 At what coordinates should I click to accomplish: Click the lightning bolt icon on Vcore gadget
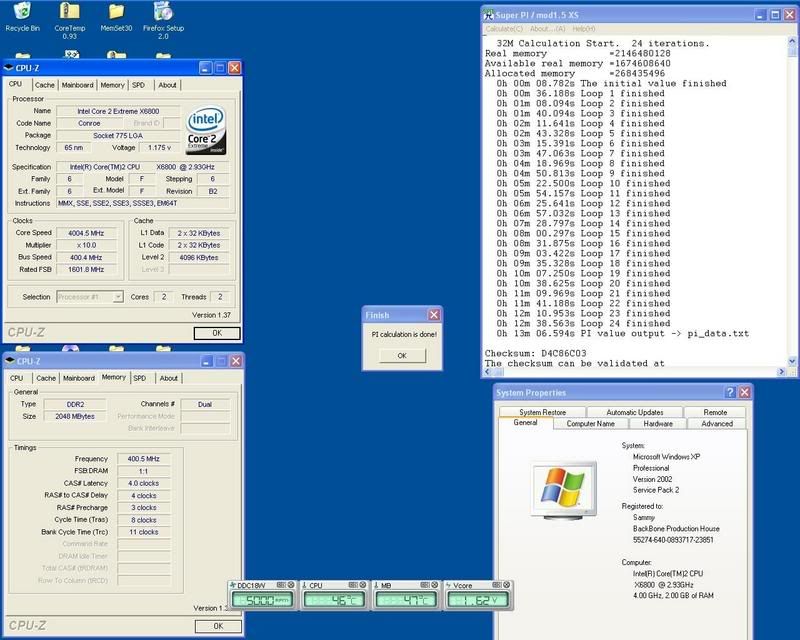point(448,585)
